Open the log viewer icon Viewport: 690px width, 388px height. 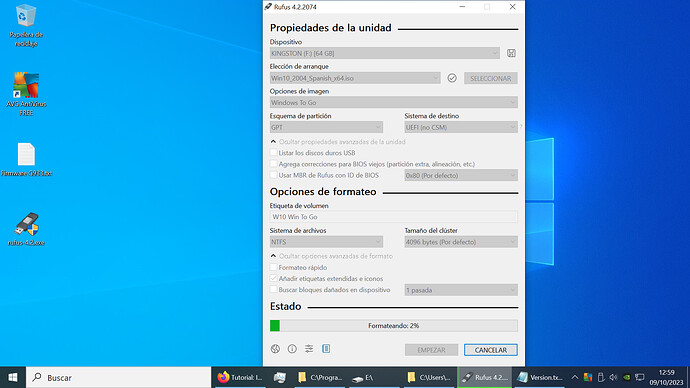326,349
